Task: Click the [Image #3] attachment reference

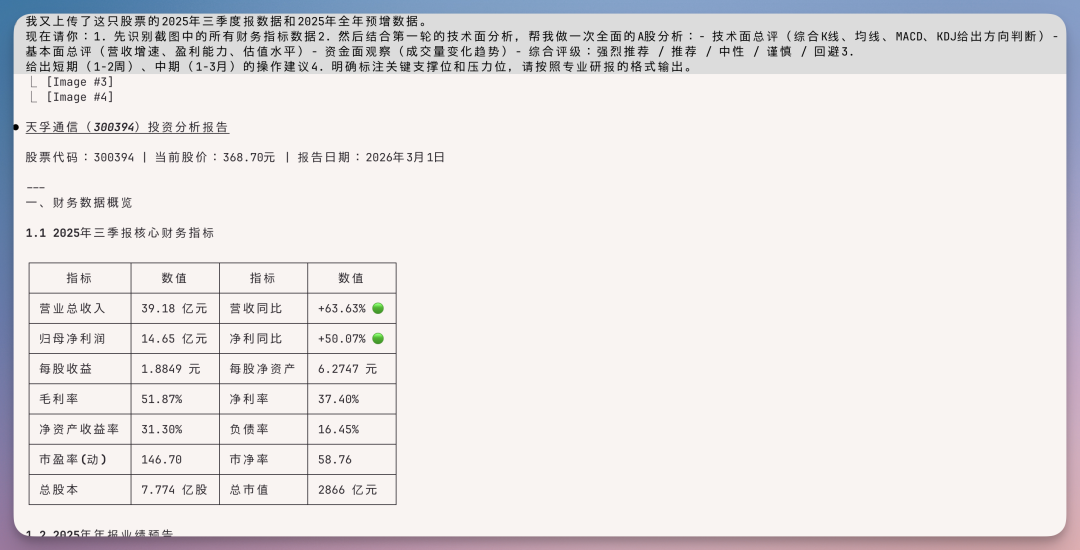Action: click(x=80, y=82)
